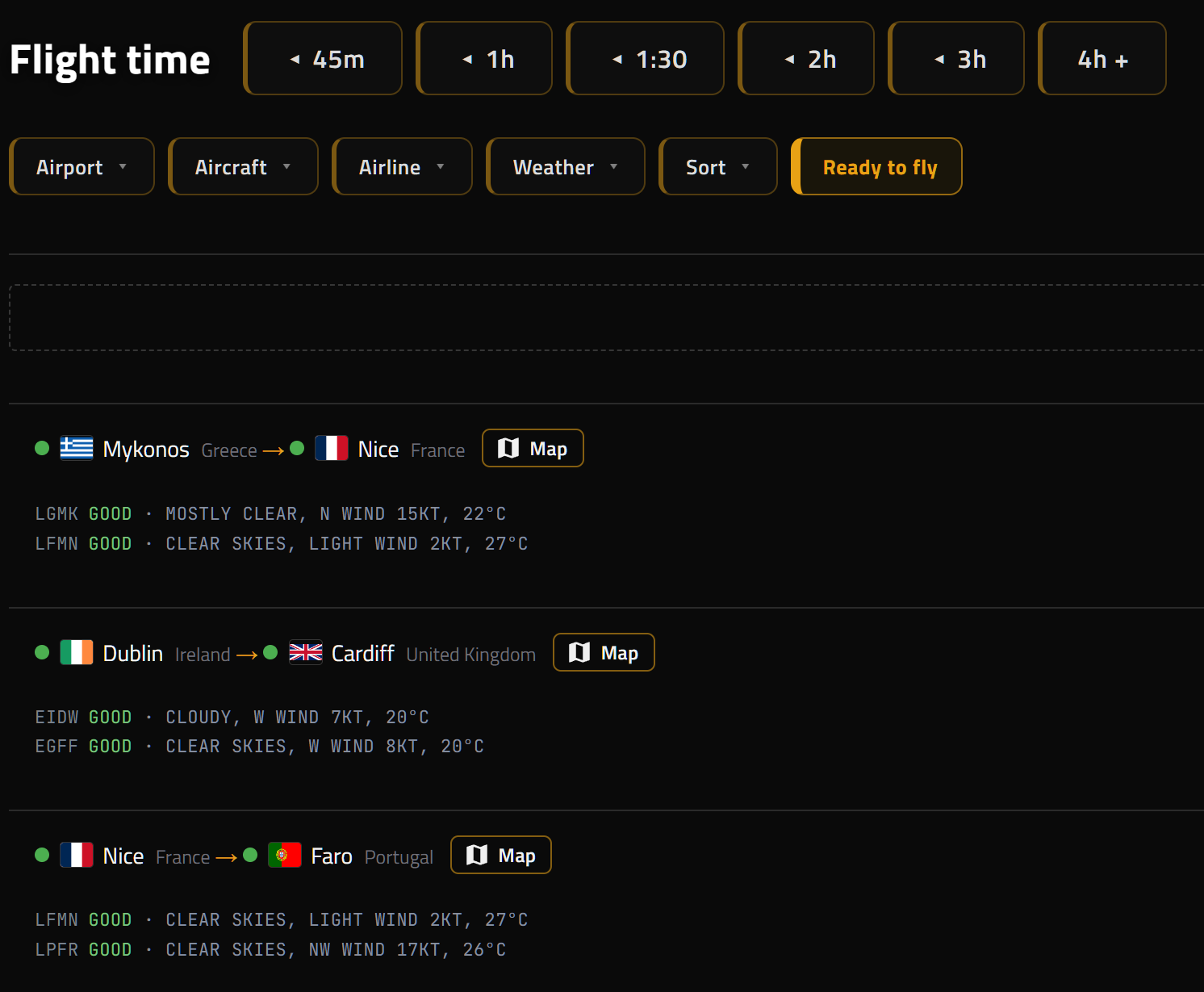
Task: Choose the 4h + flight time filter
Action: click(x=1102, y=58)
